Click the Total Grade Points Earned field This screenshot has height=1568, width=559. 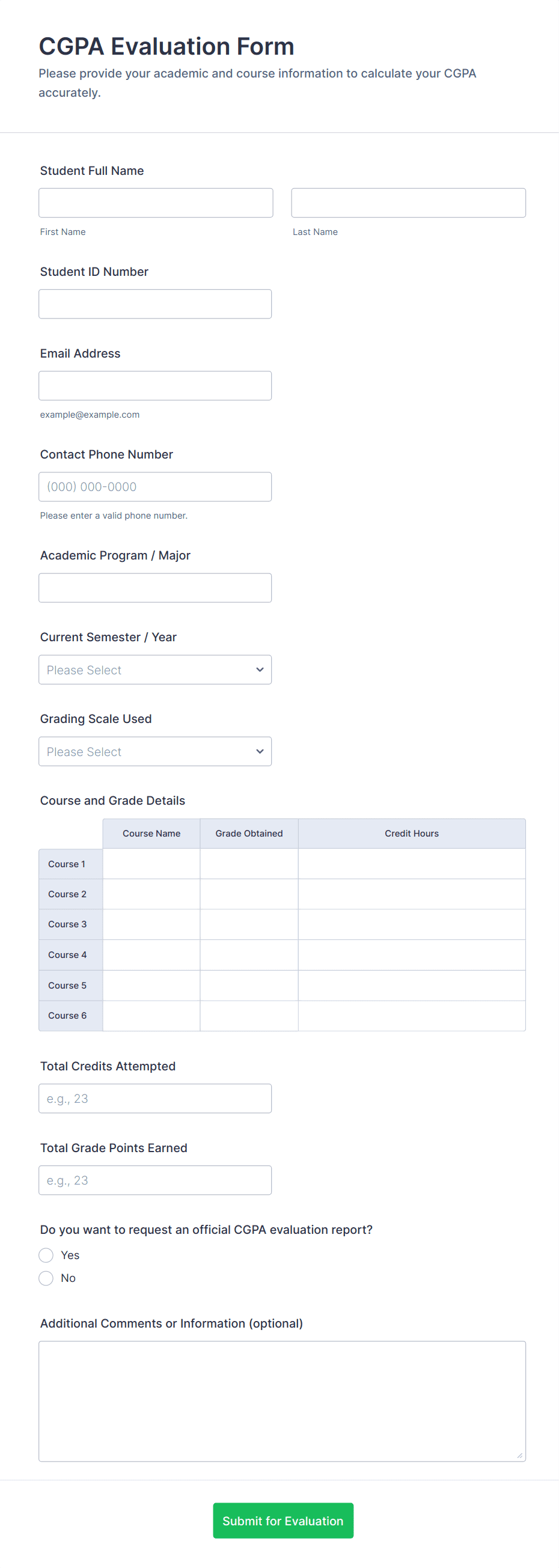click(154, 1180)
